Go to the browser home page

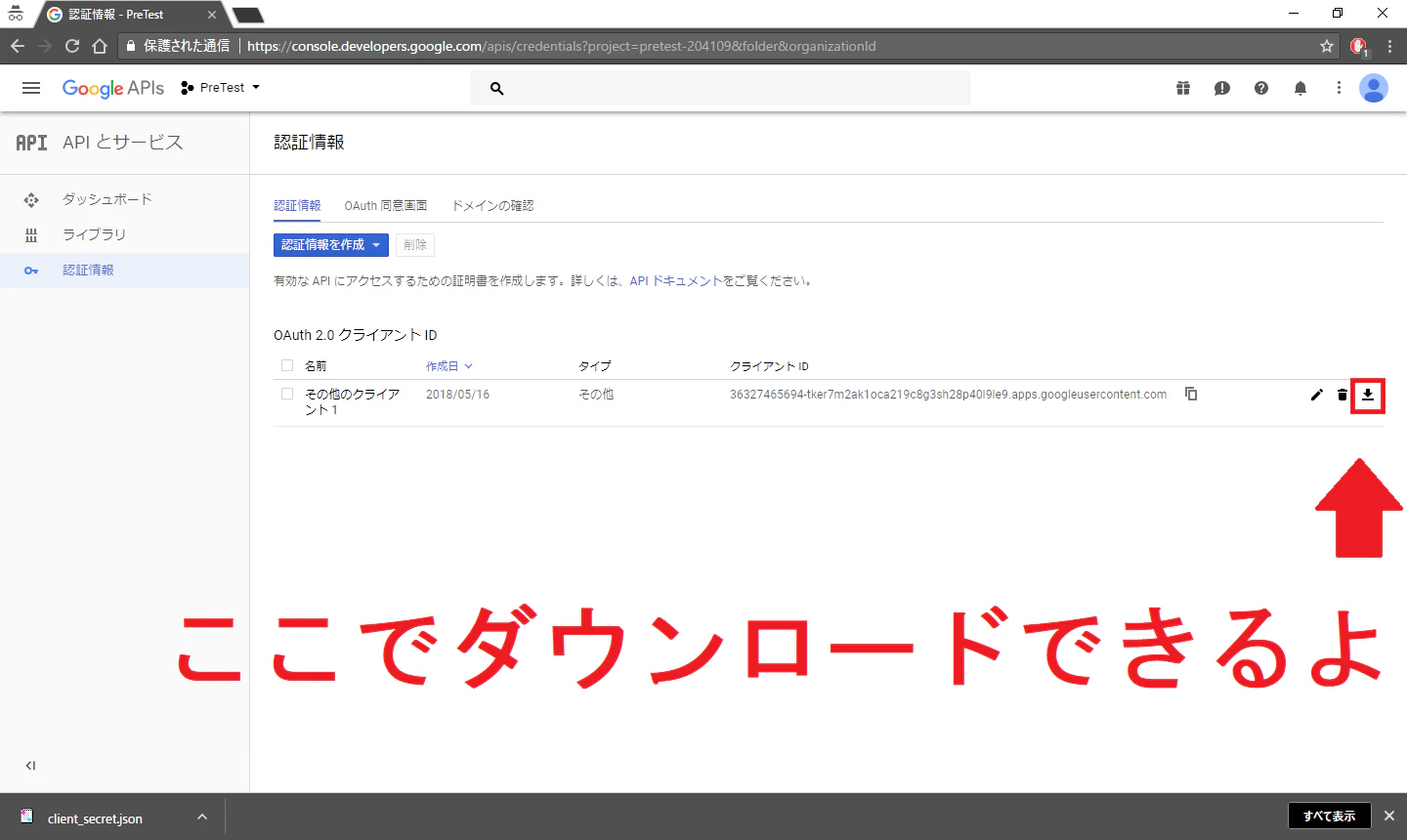point(100,46)
